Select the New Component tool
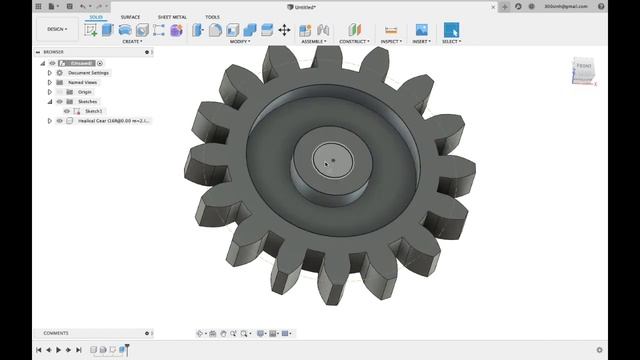Screen dimensions: 640x360 coord(305,30)
